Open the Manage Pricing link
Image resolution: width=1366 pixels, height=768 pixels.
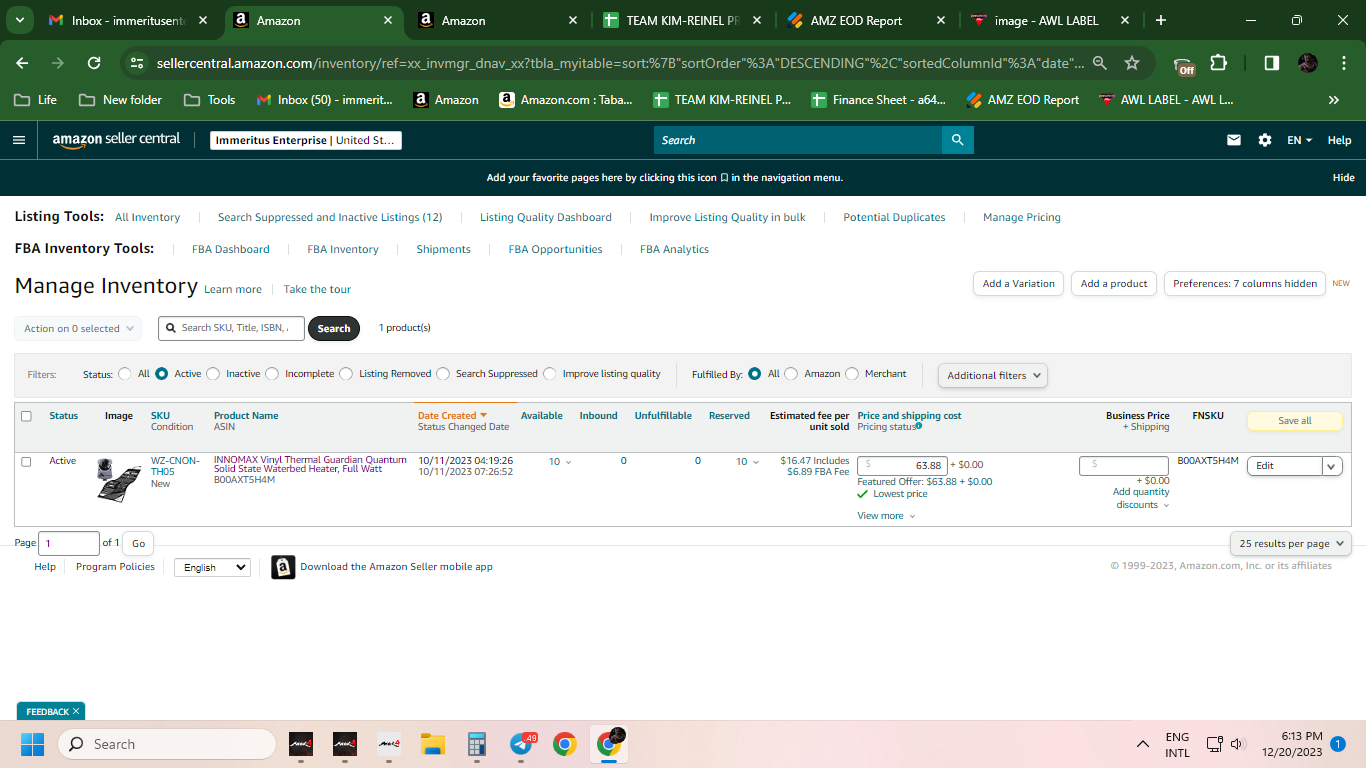tap(1022, 217)
